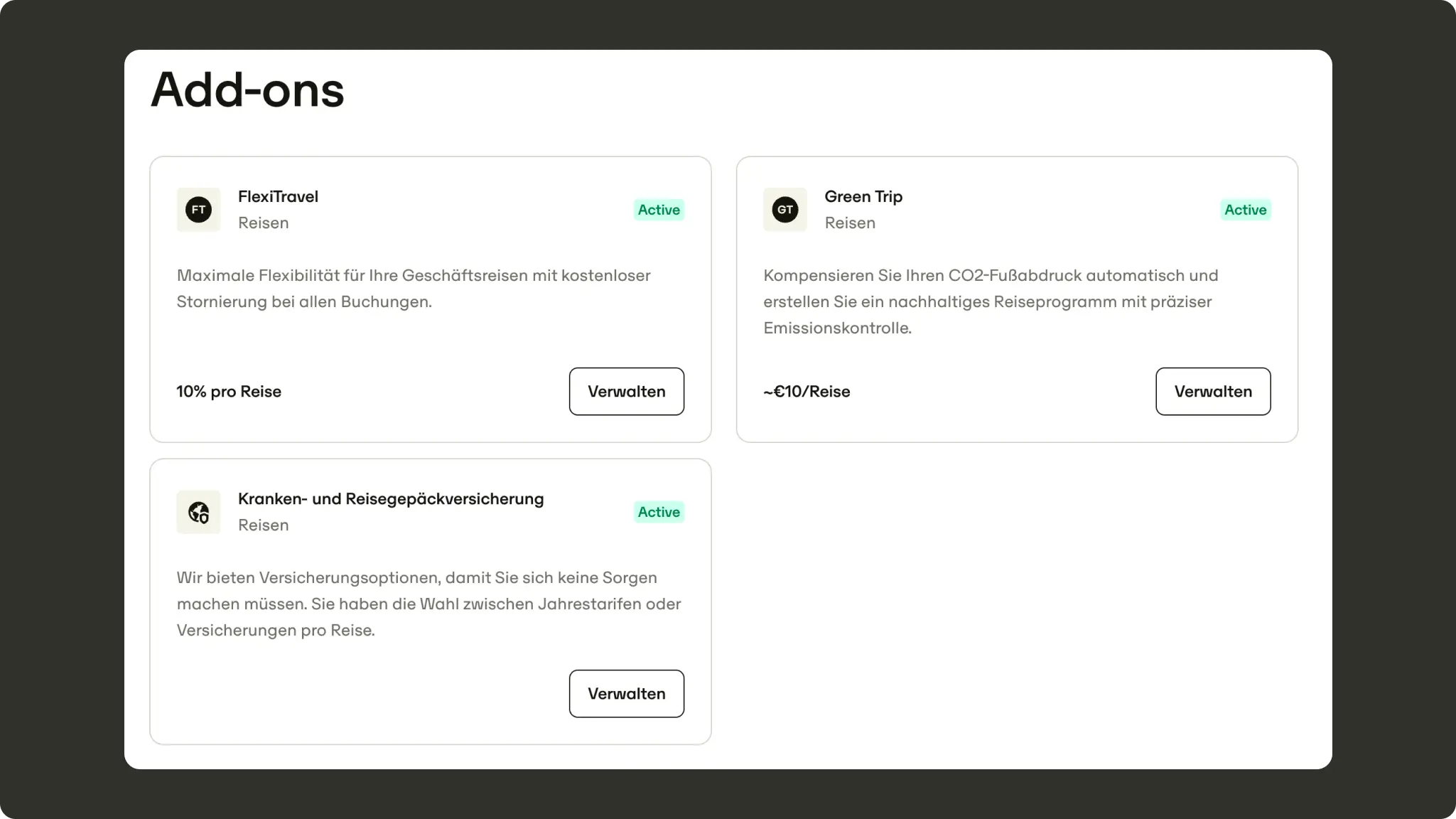Screen dimensions: 1456x819
Task: Toggle the Active status of Green Trip
Action: [1245, 210]
